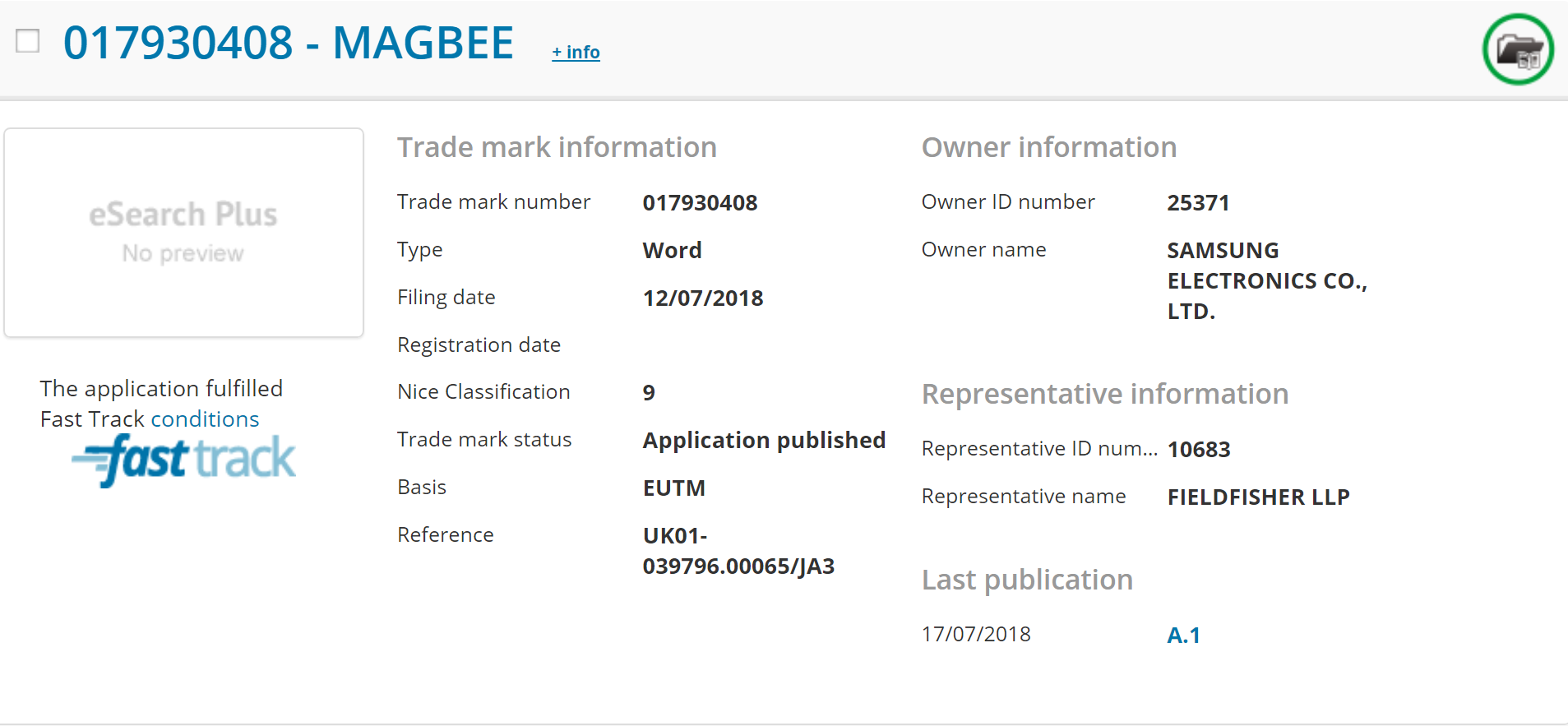Click the trade mark number value 017930408
The width and height of the screenshot is (1568, 726).
tap(700, 203)
